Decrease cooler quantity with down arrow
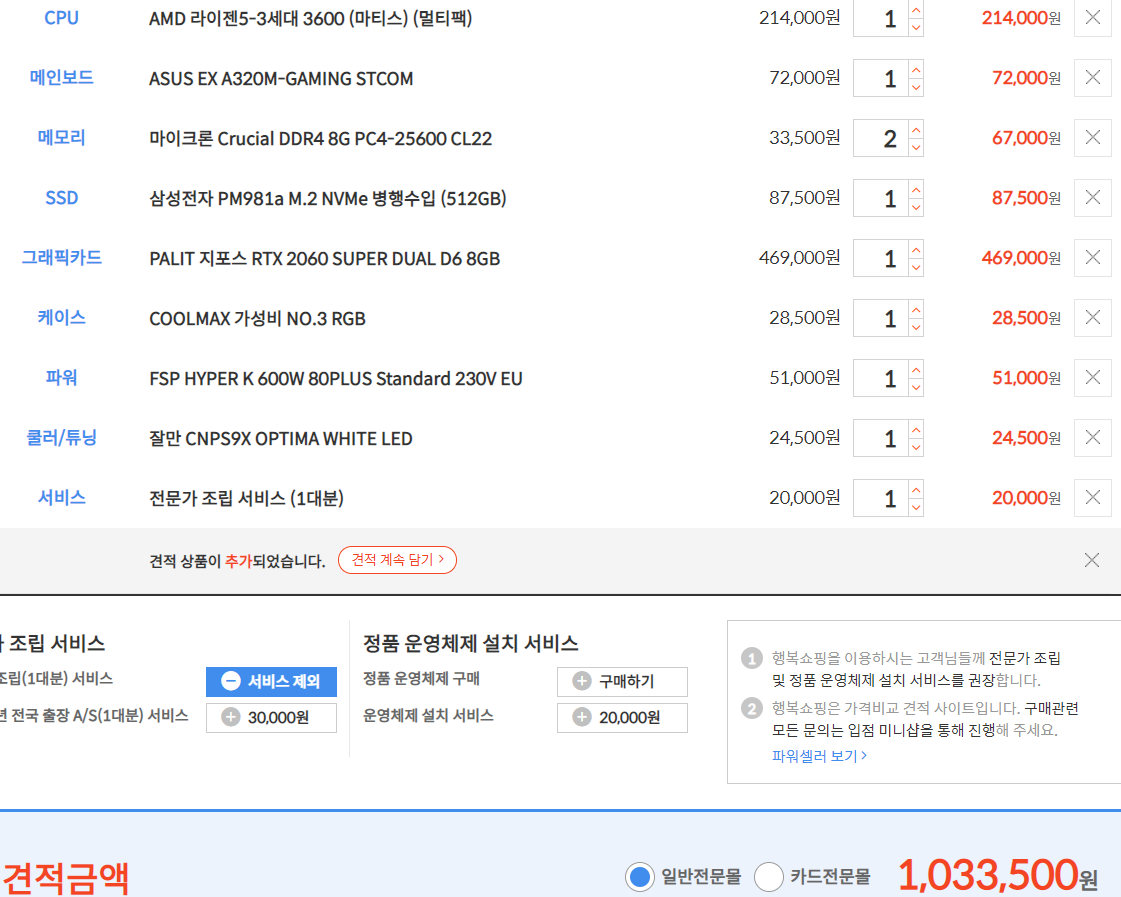1121x897 pixels. point(916,447)
